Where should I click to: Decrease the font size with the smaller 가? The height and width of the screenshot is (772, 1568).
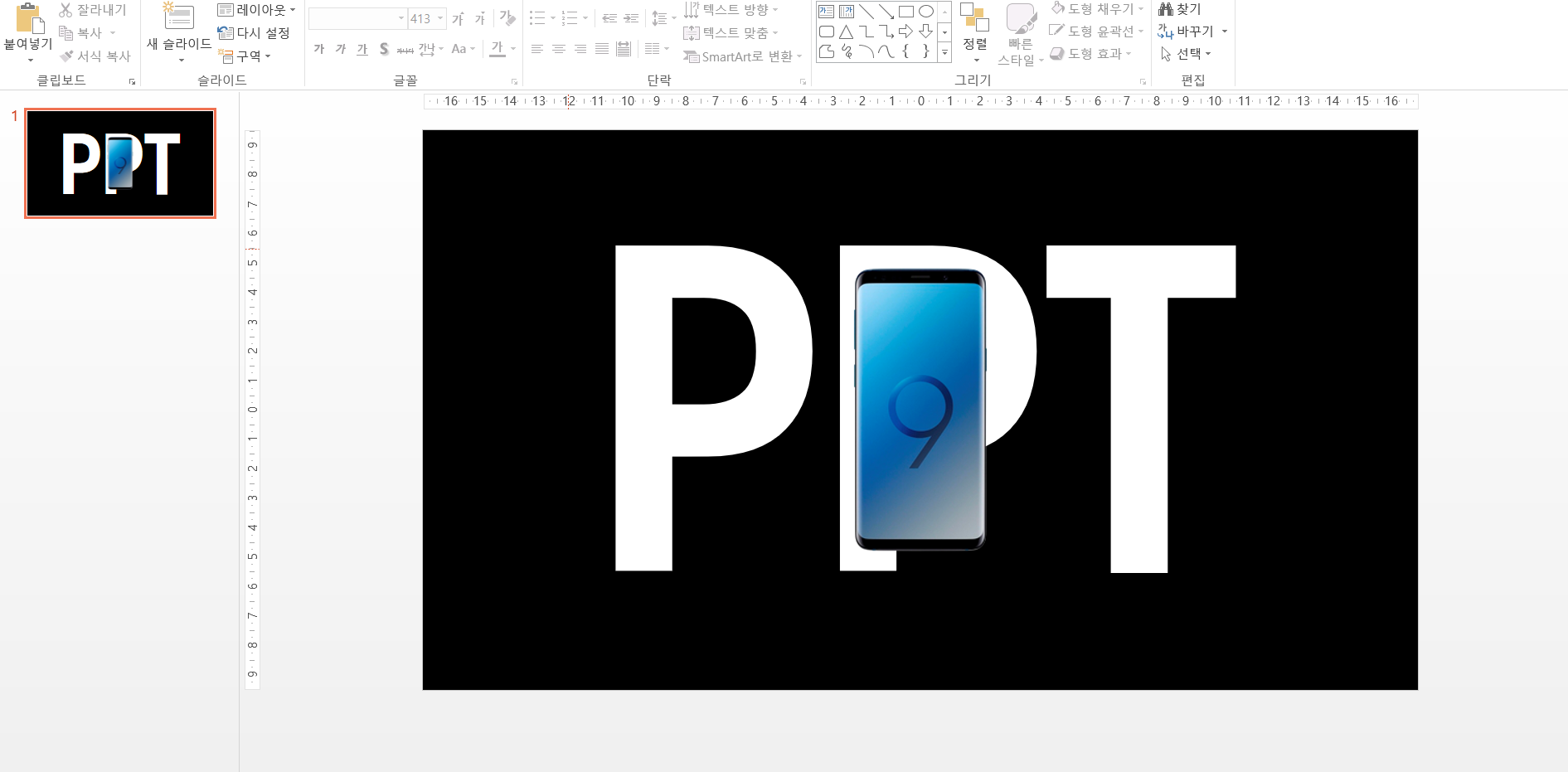pyautogui.click(x=480, y=18)
